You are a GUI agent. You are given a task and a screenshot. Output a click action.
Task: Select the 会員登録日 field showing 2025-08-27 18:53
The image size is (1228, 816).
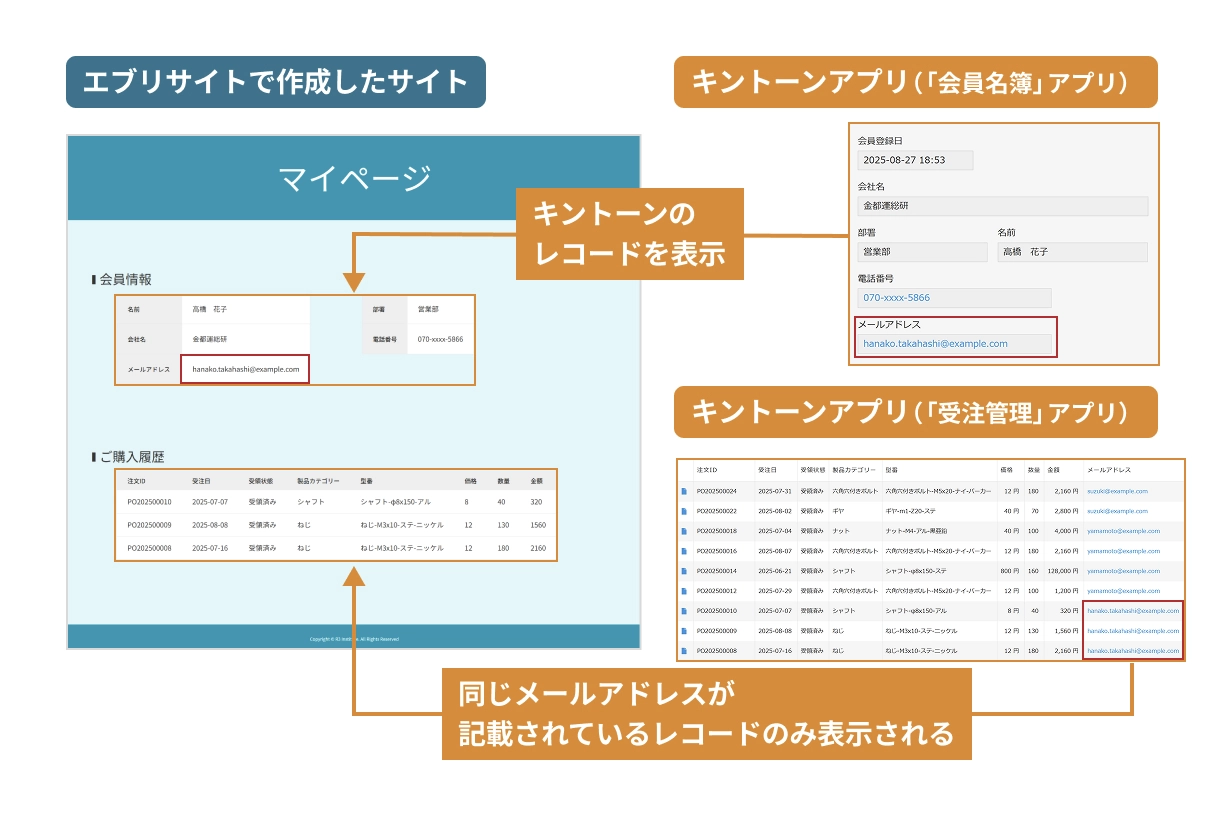pos(915,160)
